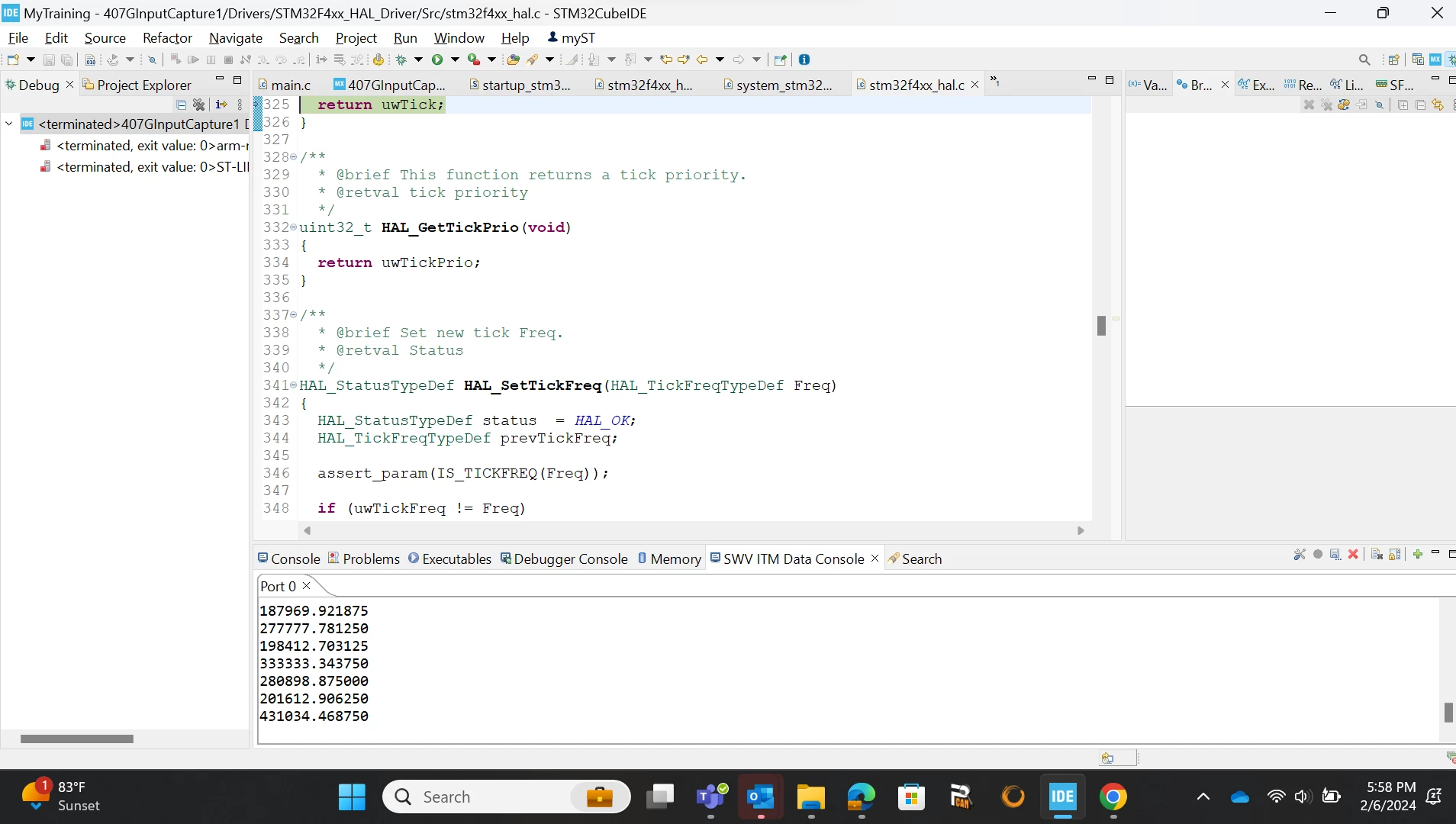Click the Information Center icon
Image resolution: width=1456 pixels, height=824 pixels.
(804, 60)
